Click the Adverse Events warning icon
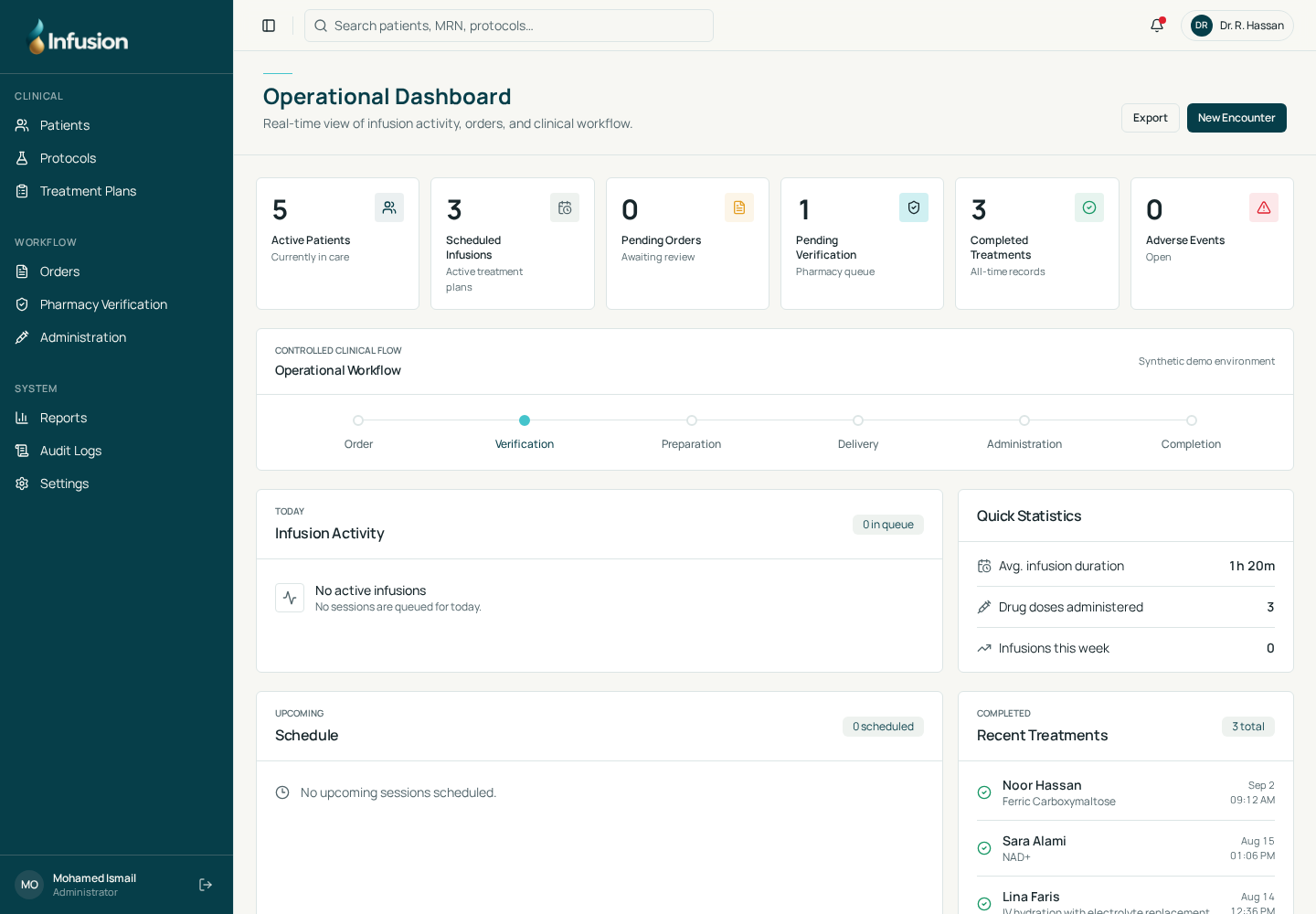 point(1264,207)
